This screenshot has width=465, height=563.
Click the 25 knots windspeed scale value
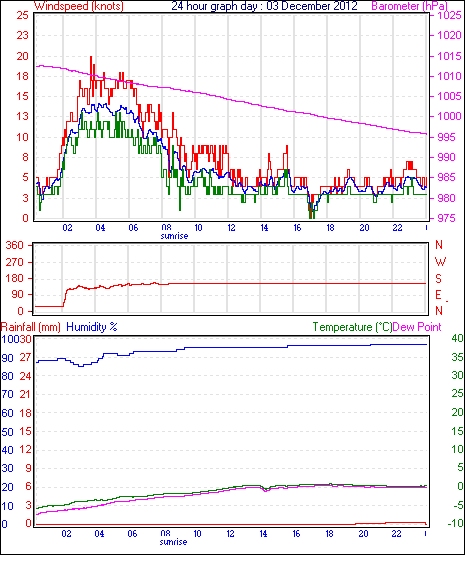[x=23, y=15]
